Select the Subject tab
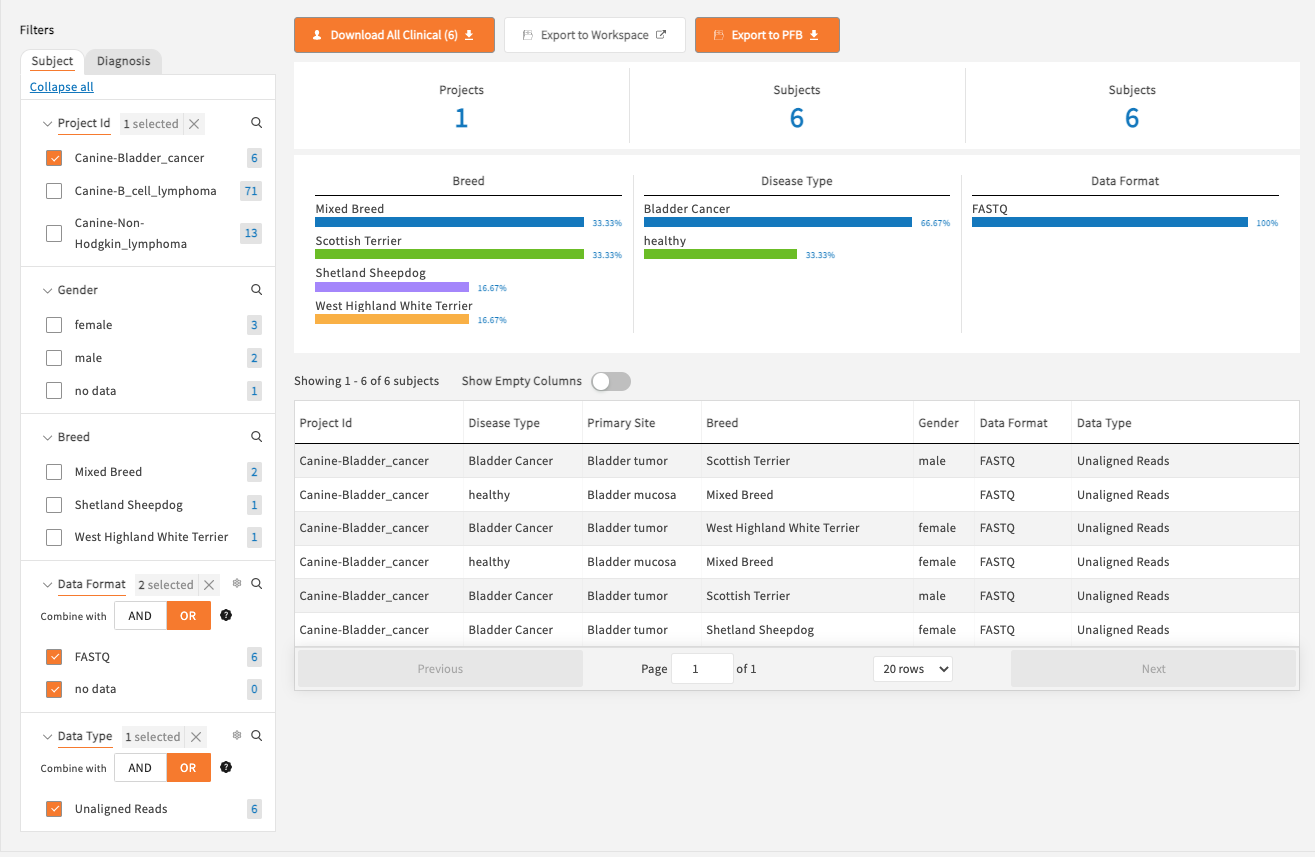 51,61
